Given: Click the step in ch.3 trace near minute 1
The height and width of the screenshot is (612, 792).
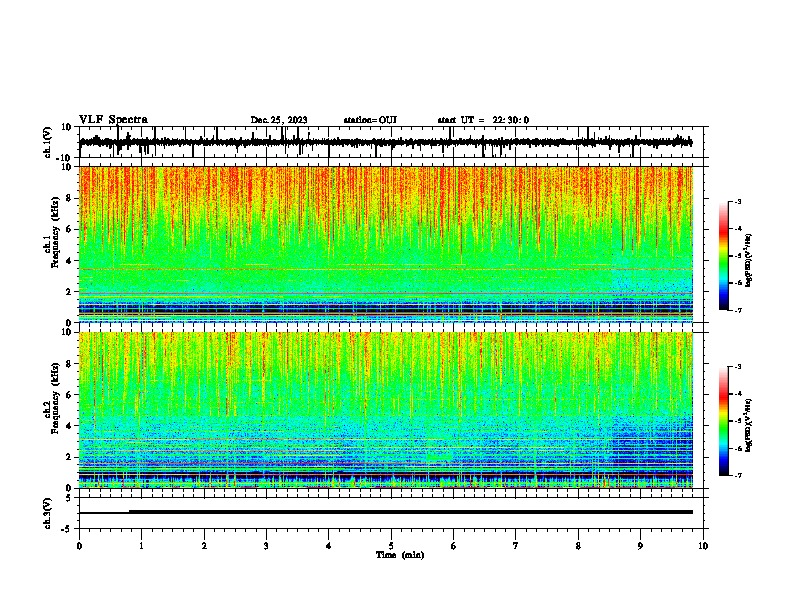Looking at the screenshot, I should click(129, 512).
